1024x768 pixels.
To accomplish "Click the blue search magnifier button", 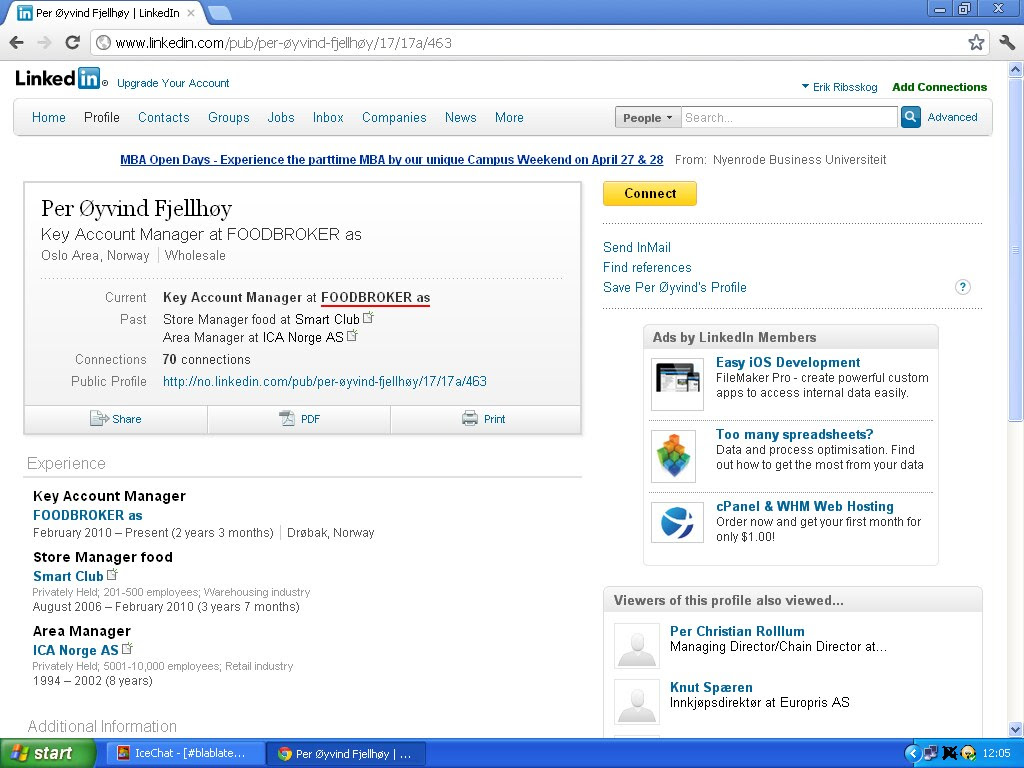I will click(x=910, y=118).
